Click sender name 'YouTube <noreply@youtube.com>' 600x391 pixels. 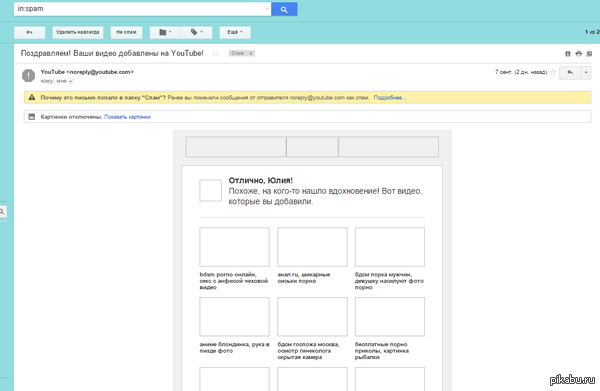click(87, 72)
